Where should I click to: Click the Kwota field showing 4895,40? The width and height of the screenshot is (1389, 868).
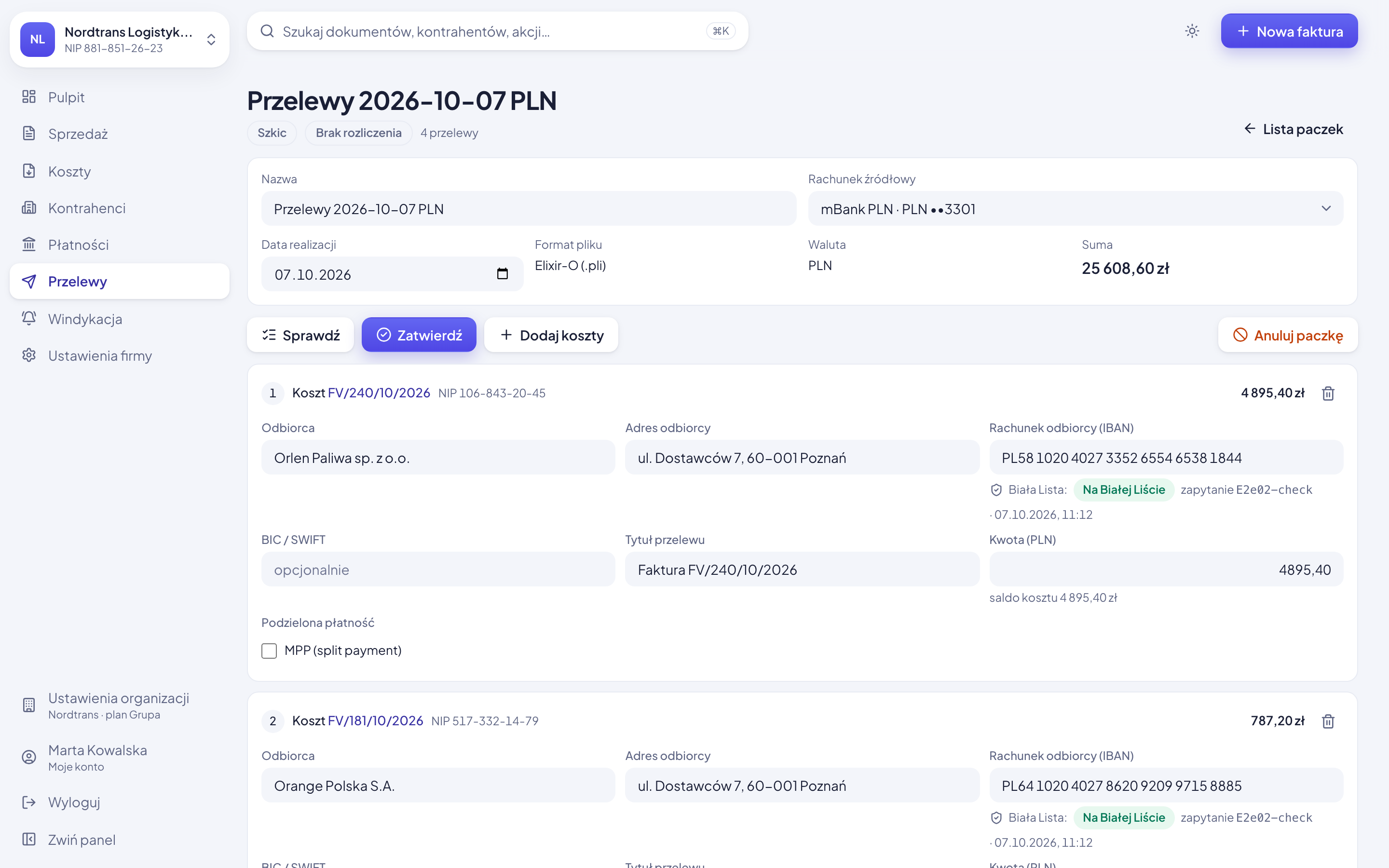1166,570
